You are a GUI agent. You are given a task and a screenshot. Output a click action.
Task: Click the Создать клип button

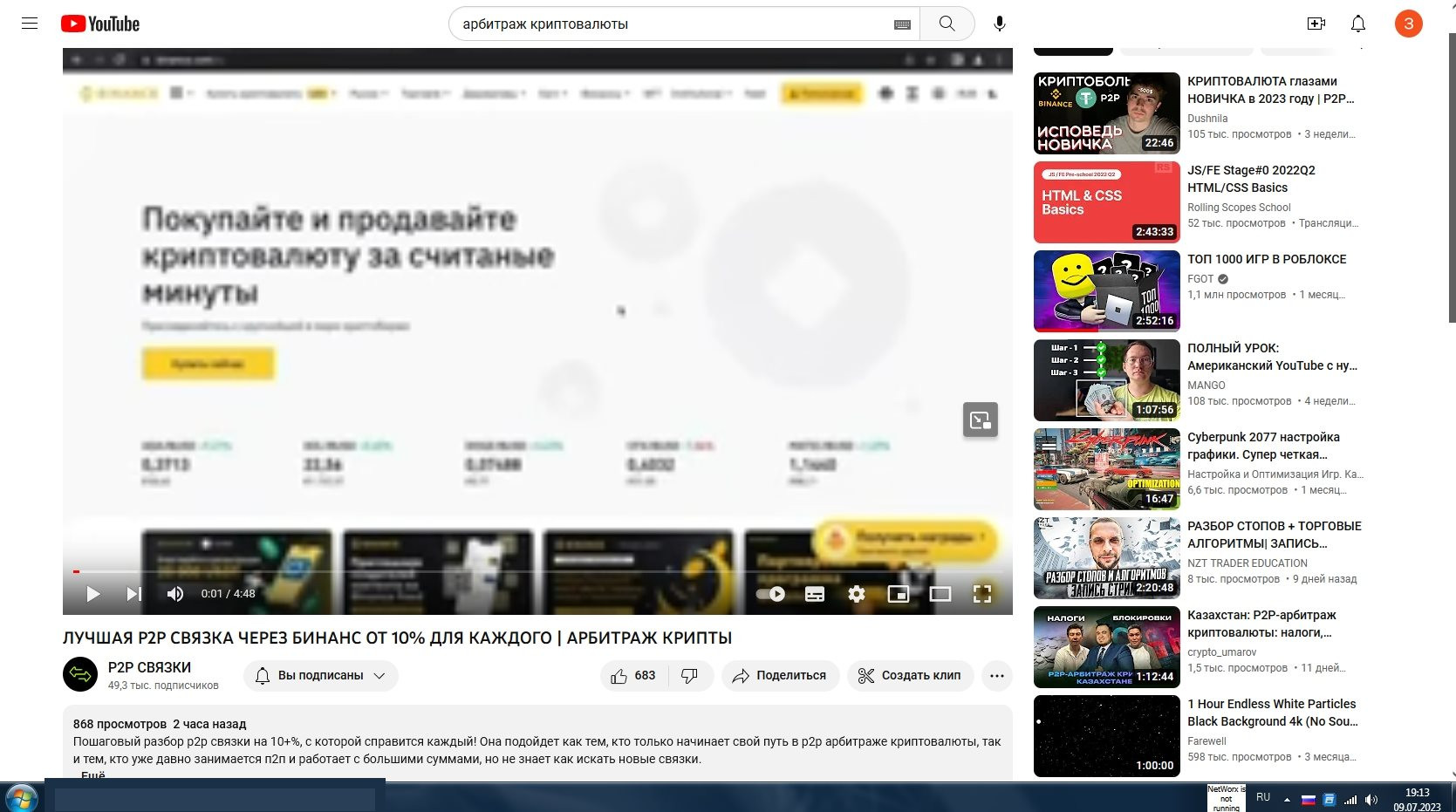pyautogui.click(x=910, y=676)
